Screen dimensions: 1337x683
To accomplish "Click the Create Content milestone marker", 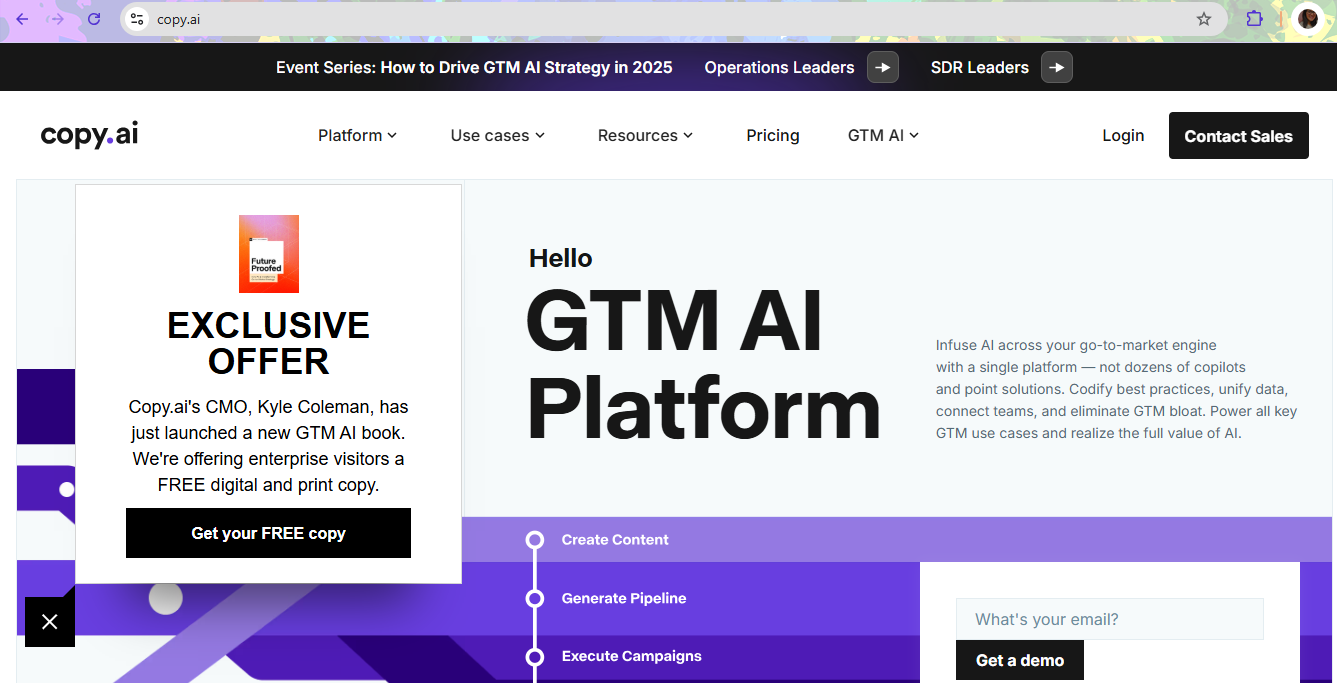I will click(x=535, y=539).
